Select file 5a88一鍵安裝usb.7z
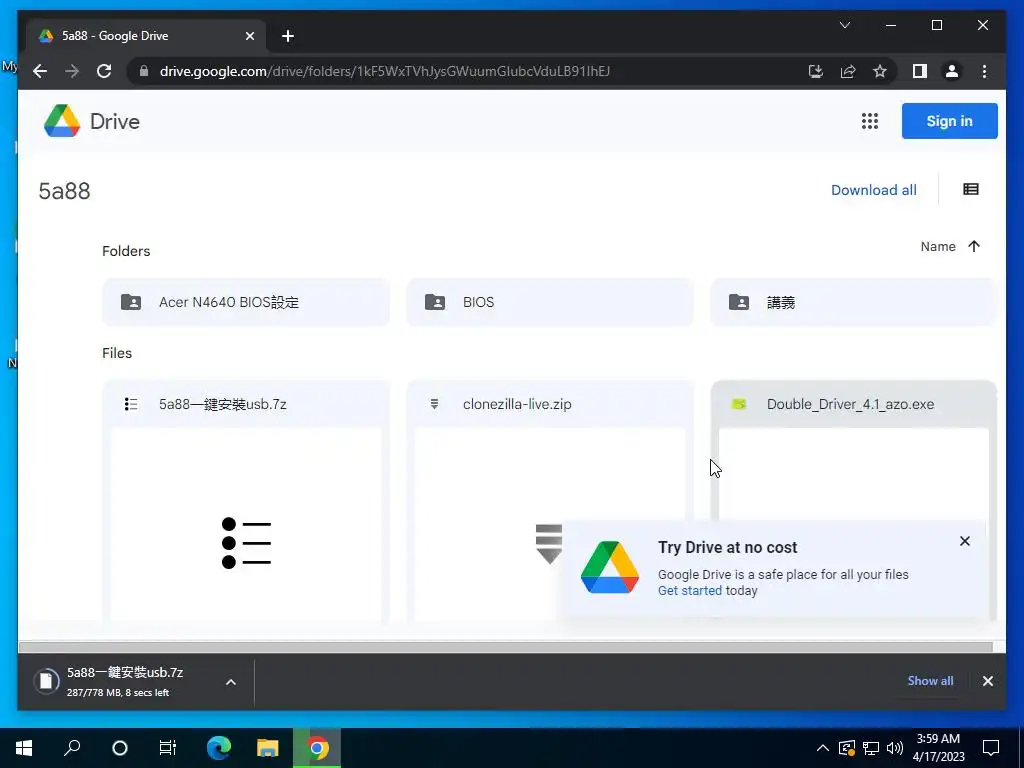 [x=222, y=404]
